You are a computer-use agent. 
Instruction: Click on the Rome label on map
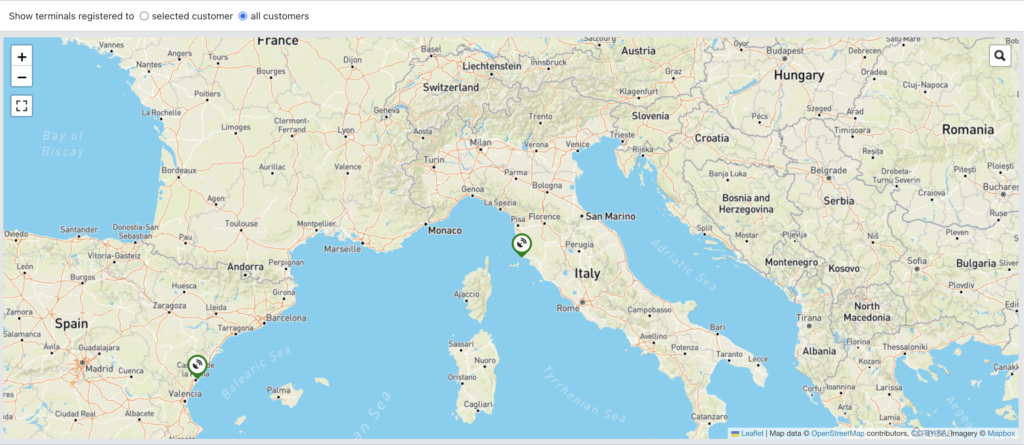567,308
